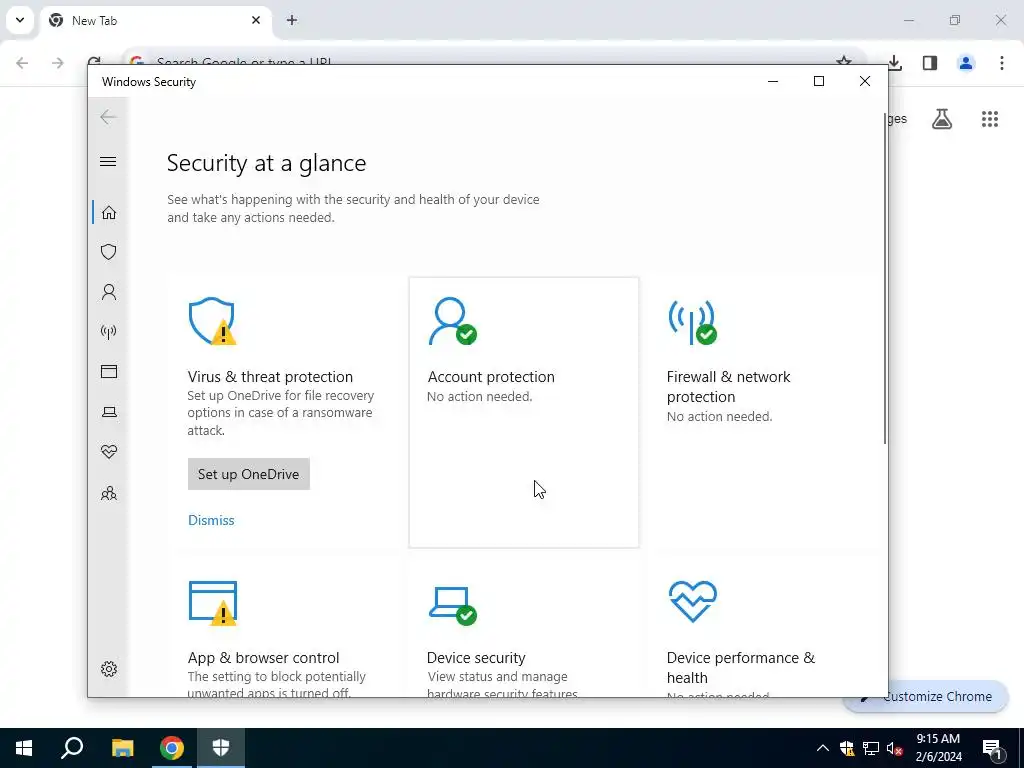Close the Windows Security window
The height and width of the screenshot is (768, 1024).
click(865, 81)
